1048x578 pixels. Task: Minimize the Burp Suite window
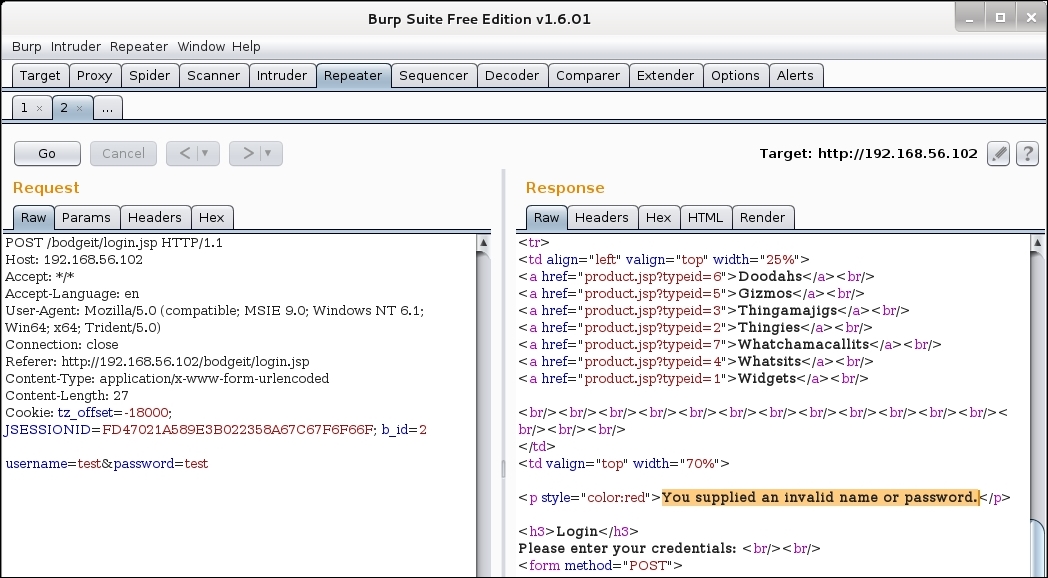(970, 19)
